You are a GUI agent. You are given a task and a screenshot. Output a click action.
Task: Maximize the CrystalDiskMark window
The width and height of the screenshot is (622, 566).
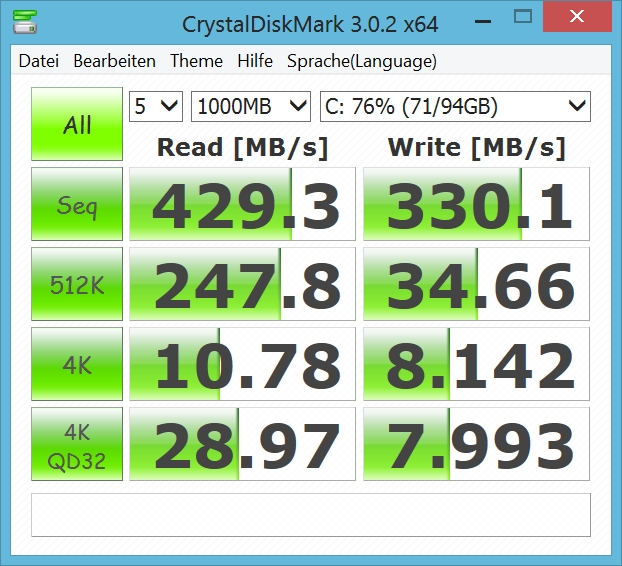point(523,17)
